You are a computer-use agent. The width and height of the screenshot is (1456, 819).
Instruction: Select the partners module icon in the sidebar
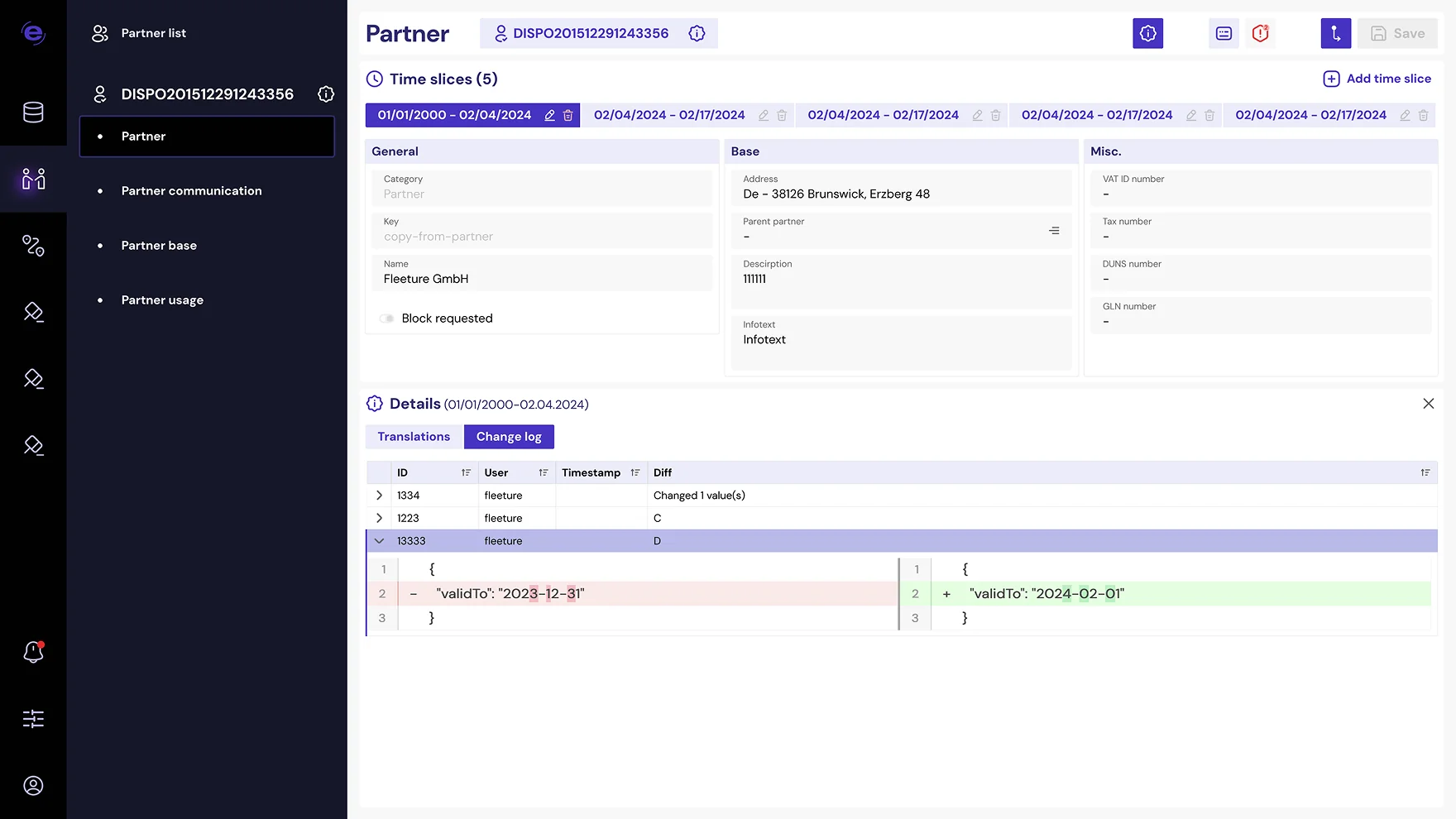(33, 179)
